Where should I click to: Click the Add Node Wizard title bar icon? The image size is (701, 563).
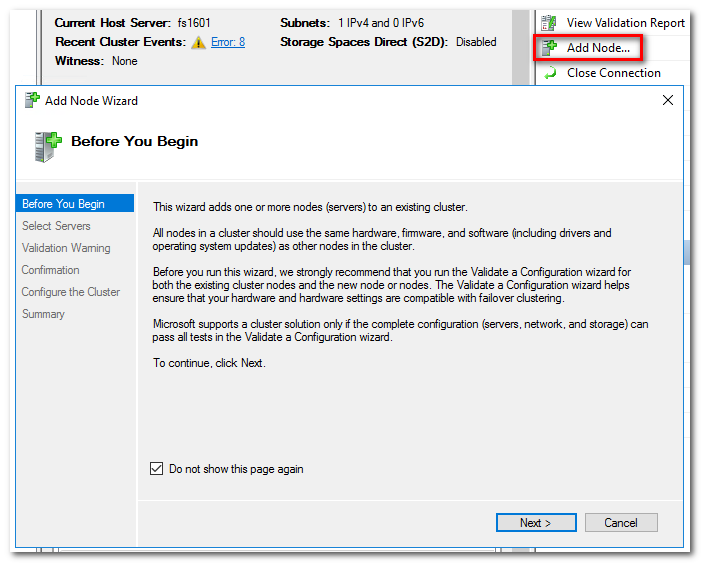(x=32, y=100)
